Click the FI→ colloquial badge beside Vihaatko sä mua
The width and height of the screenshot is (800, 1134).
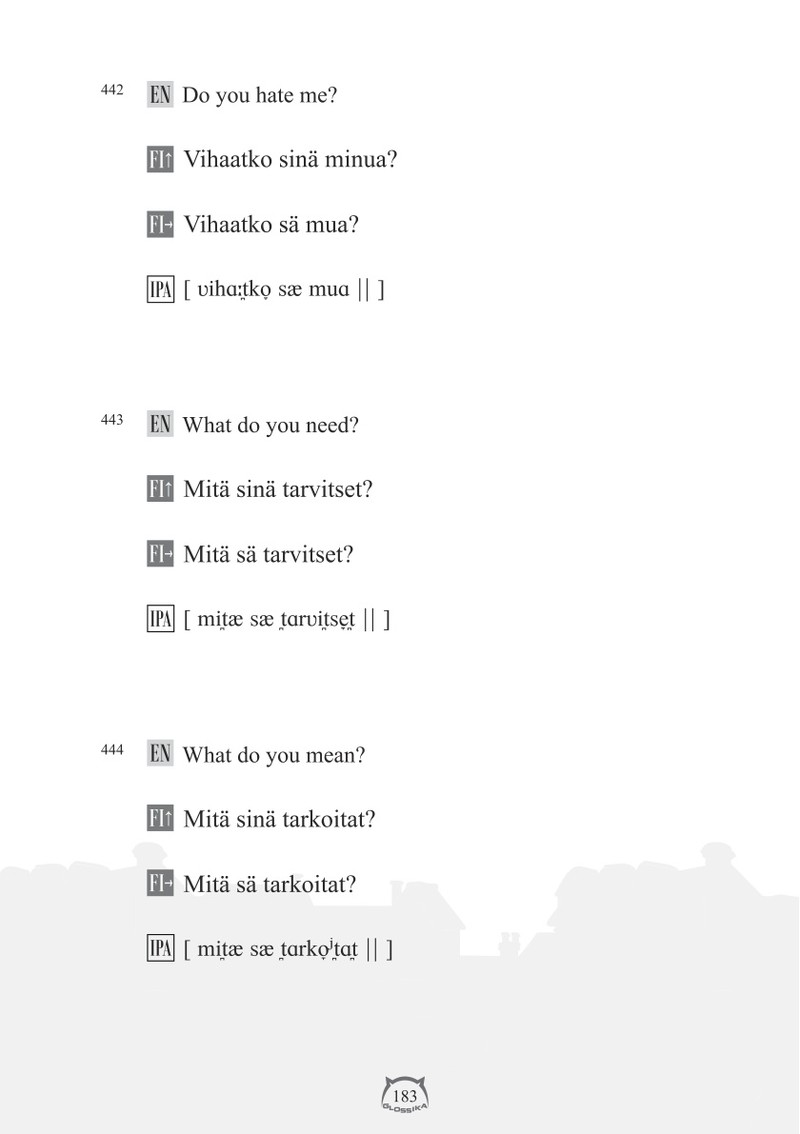pos(160,224)
